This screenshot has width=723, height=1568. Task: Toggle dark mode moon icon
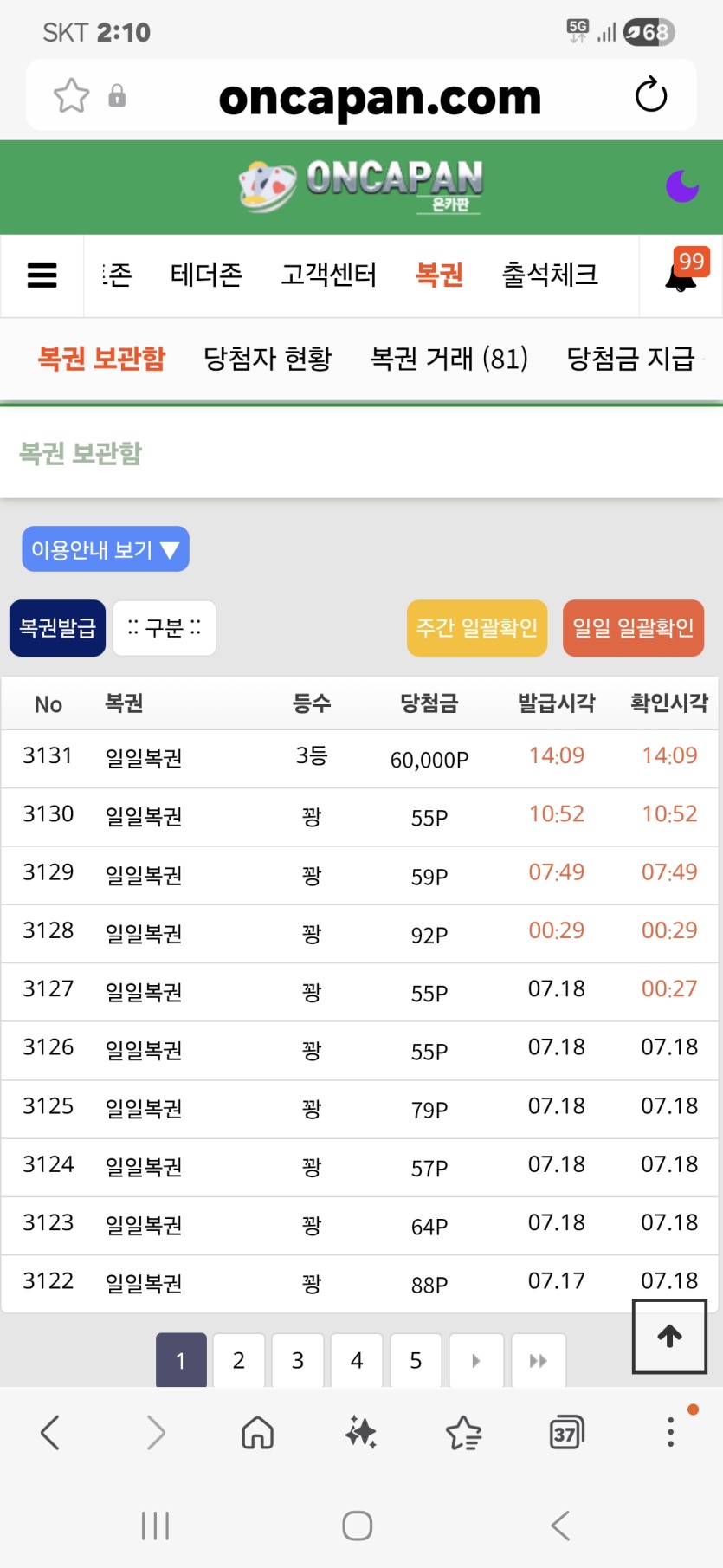pos(681,185)
